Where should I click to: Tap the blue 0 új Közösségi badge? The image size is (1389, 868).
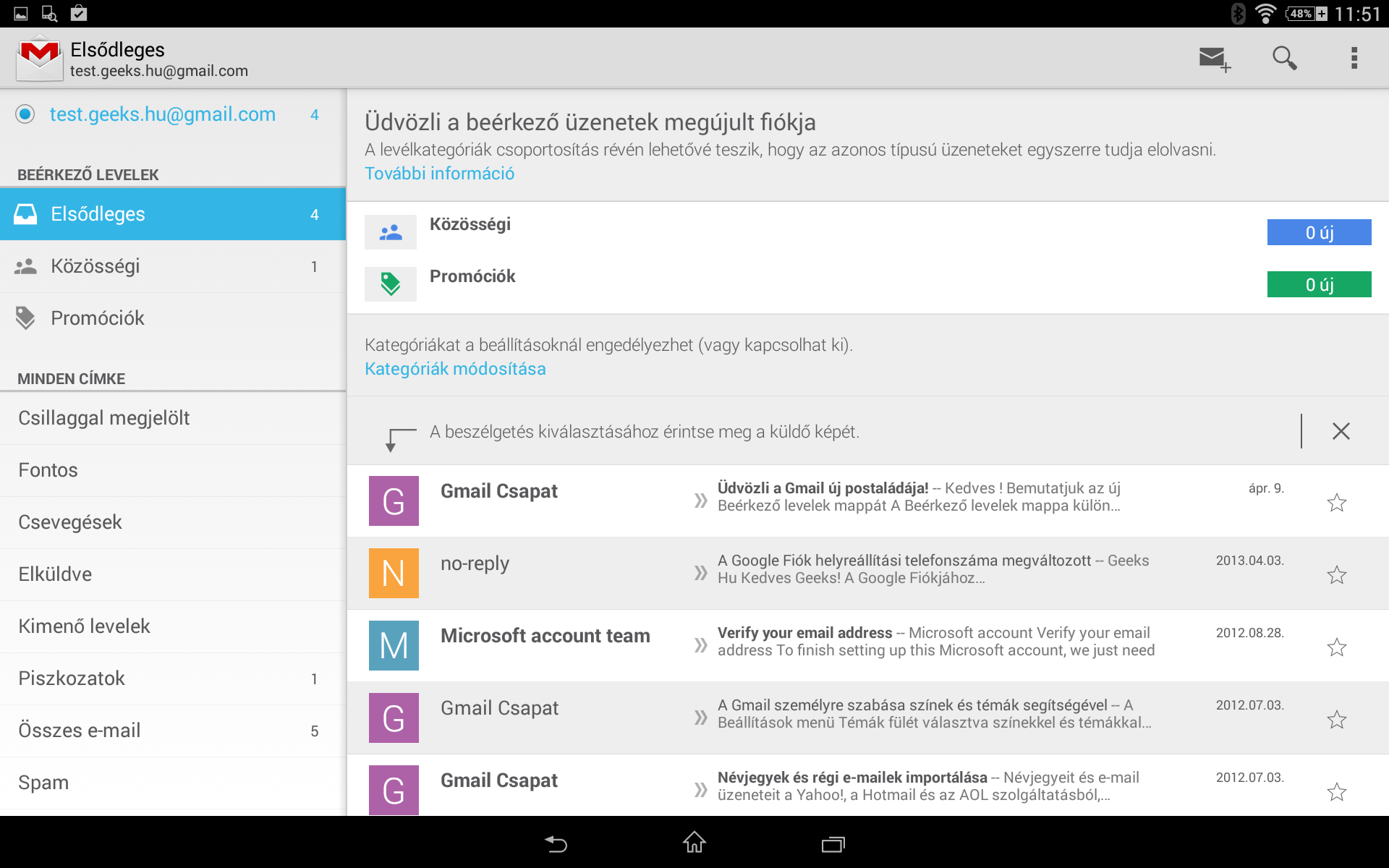[x=1319, y=232]
